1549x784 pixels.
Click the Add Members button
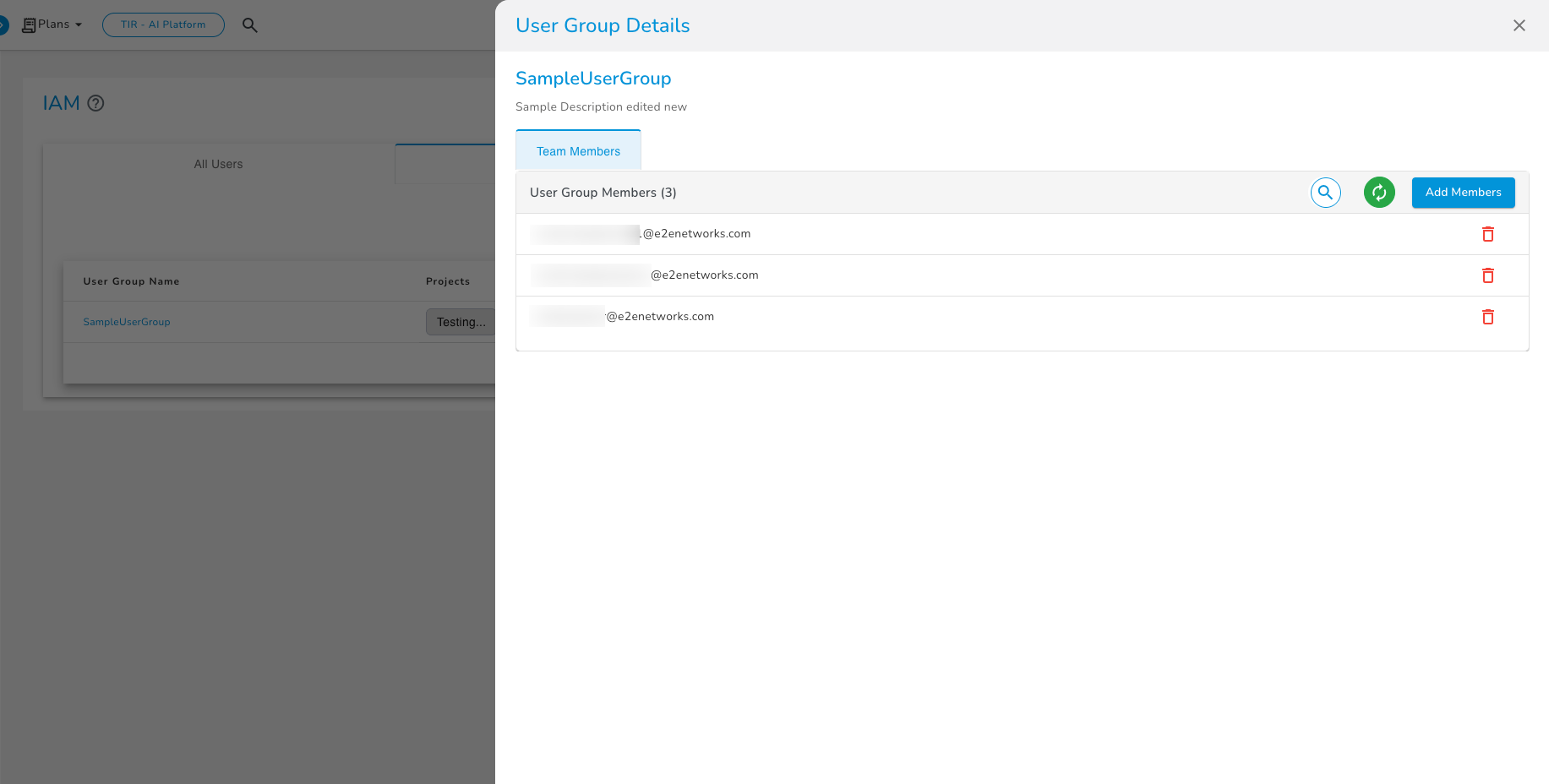1463,193
